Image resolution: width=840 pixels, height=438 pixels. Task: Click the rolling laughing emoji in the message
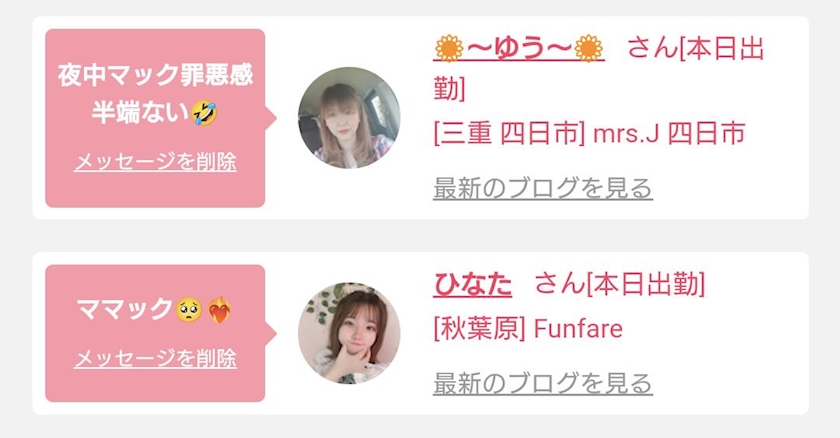tap(205, 113)
